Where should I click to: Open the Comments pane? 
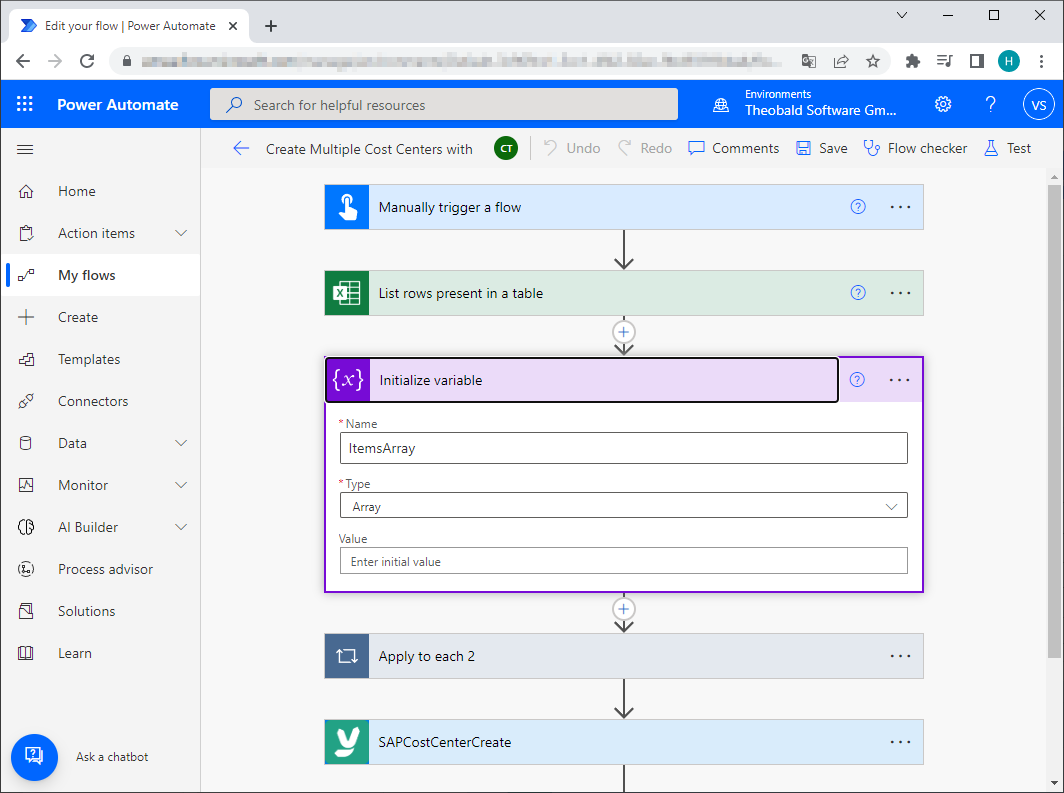(734, 149)
